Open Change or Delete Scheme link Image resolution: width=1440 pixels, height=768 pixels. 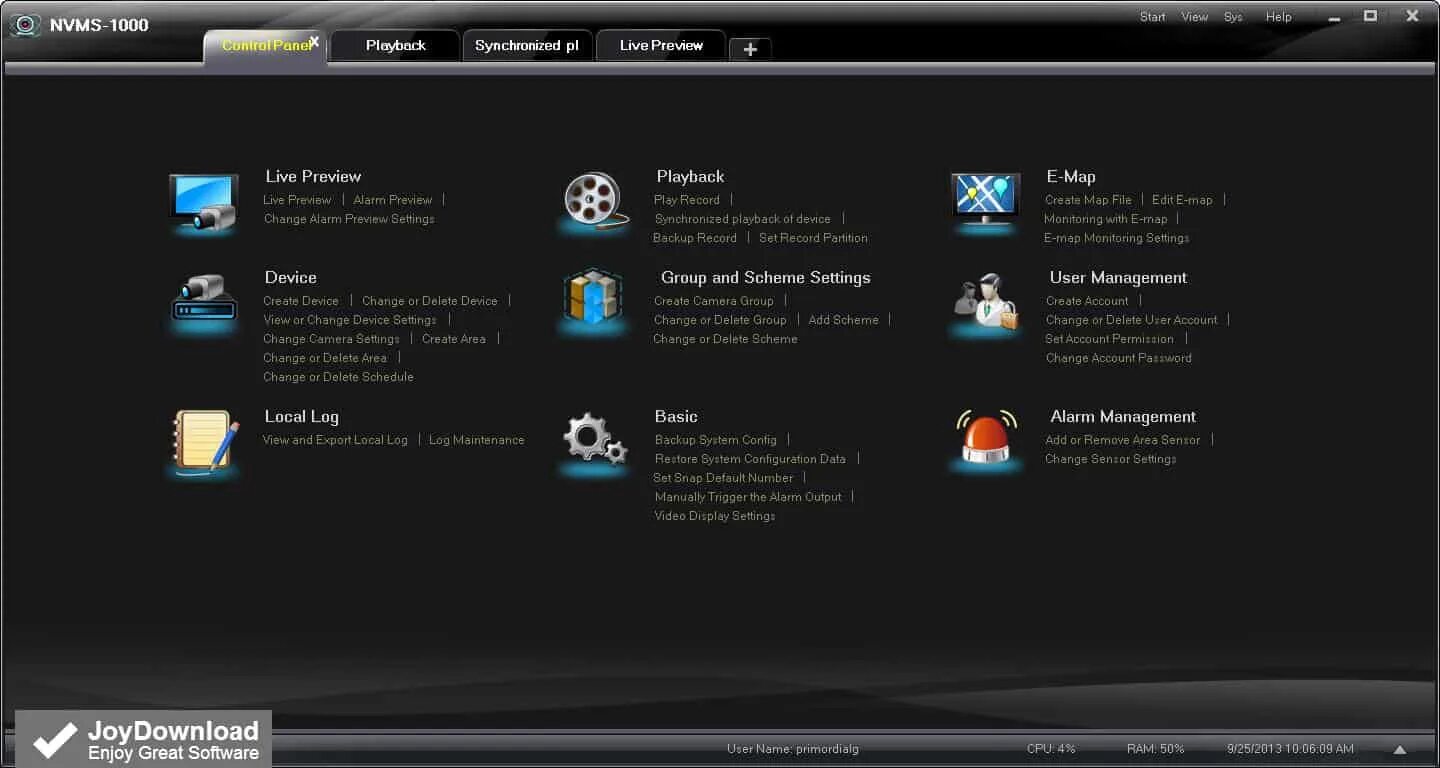pyautogui.click(x=726, y=339)
